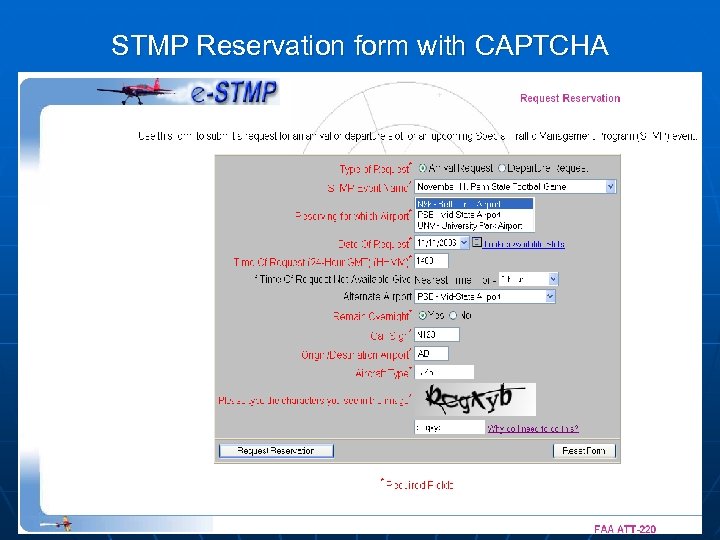The width and height of the screenshot is (720, 540).
Task: Open the Alternate Airport dropdown
Action: pyautogui.click(x=485, y=297)
